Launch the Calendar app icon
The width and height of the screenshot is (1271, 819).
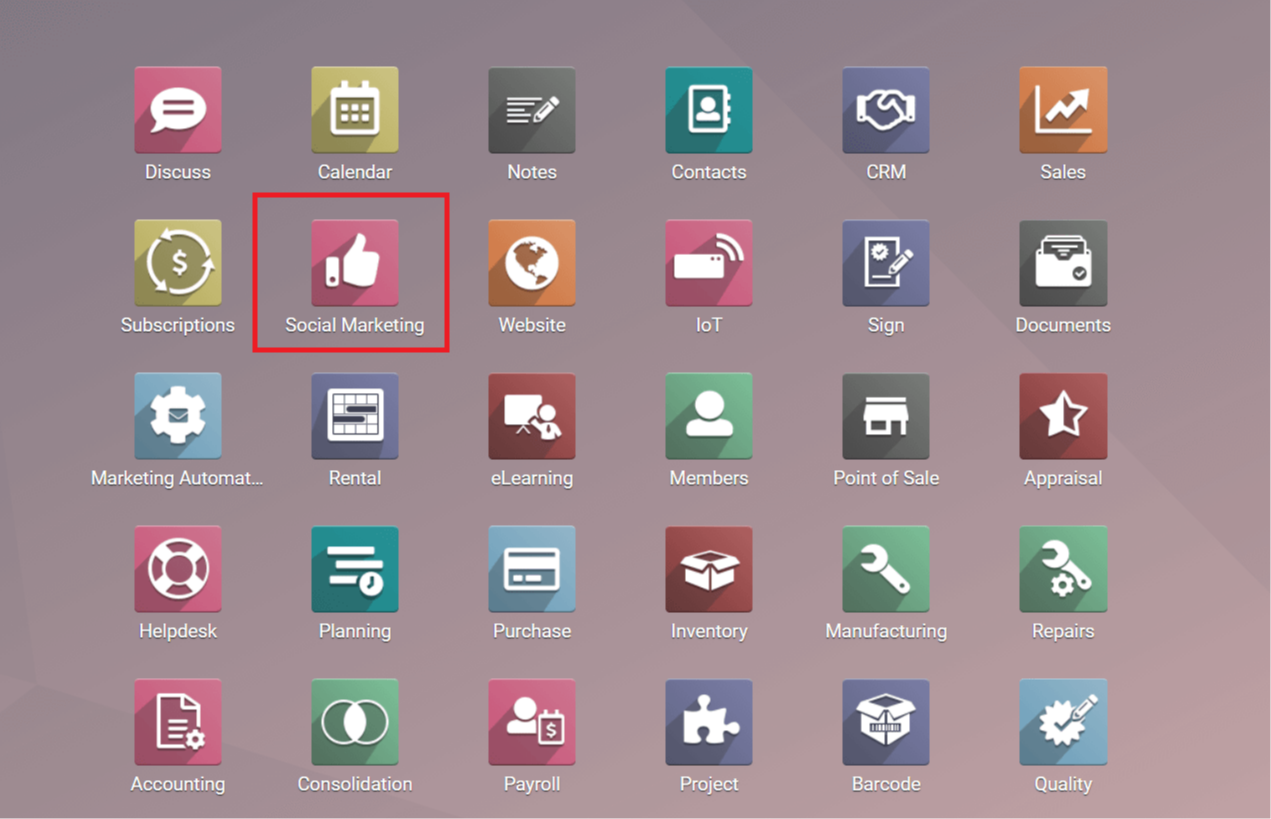click(355, 110)
